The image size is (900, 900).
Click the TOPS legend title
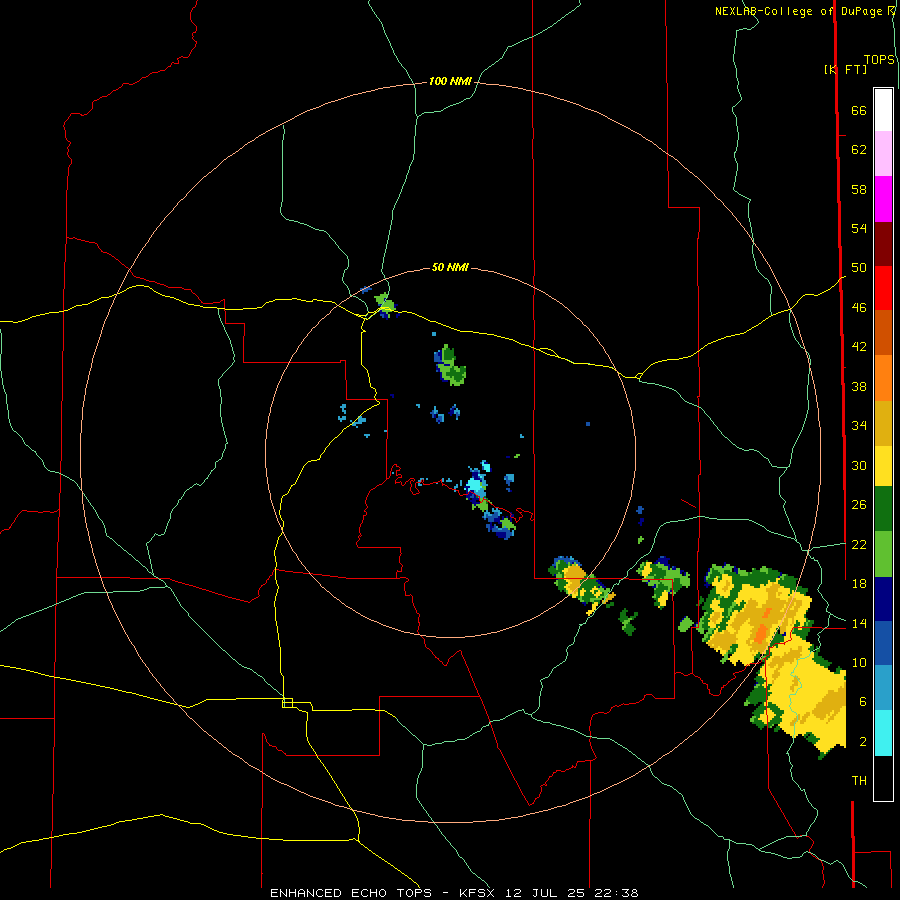[x=879, y=60]
